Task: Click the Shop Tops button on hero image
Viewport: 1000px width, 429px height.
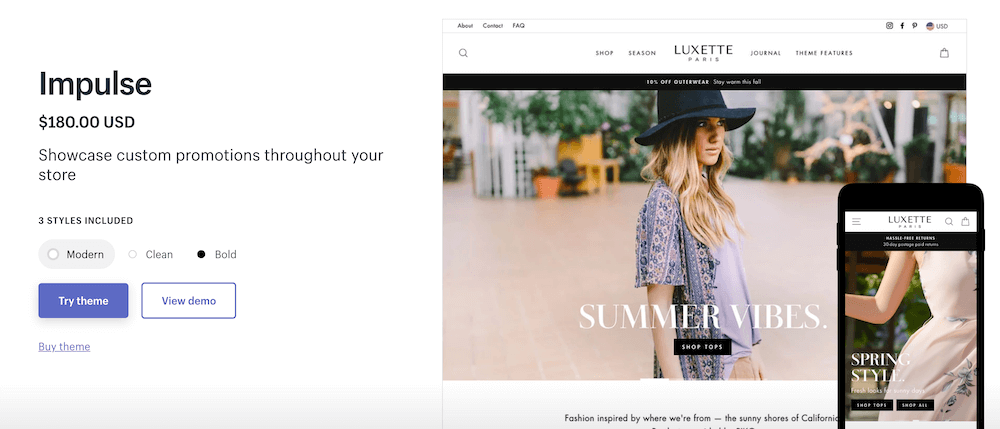Action: coord(702,347)
